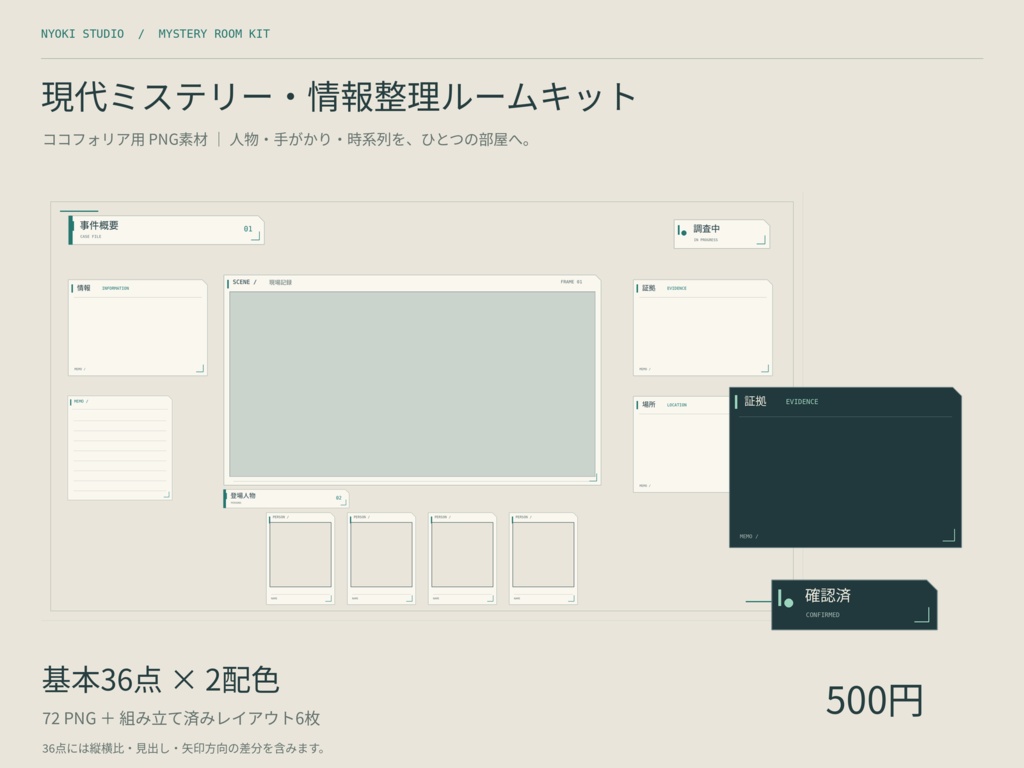The image size is (1024, 768).
Task: Click the 01 number on the 事件概要 card
Action: click(x=248, y=229)
